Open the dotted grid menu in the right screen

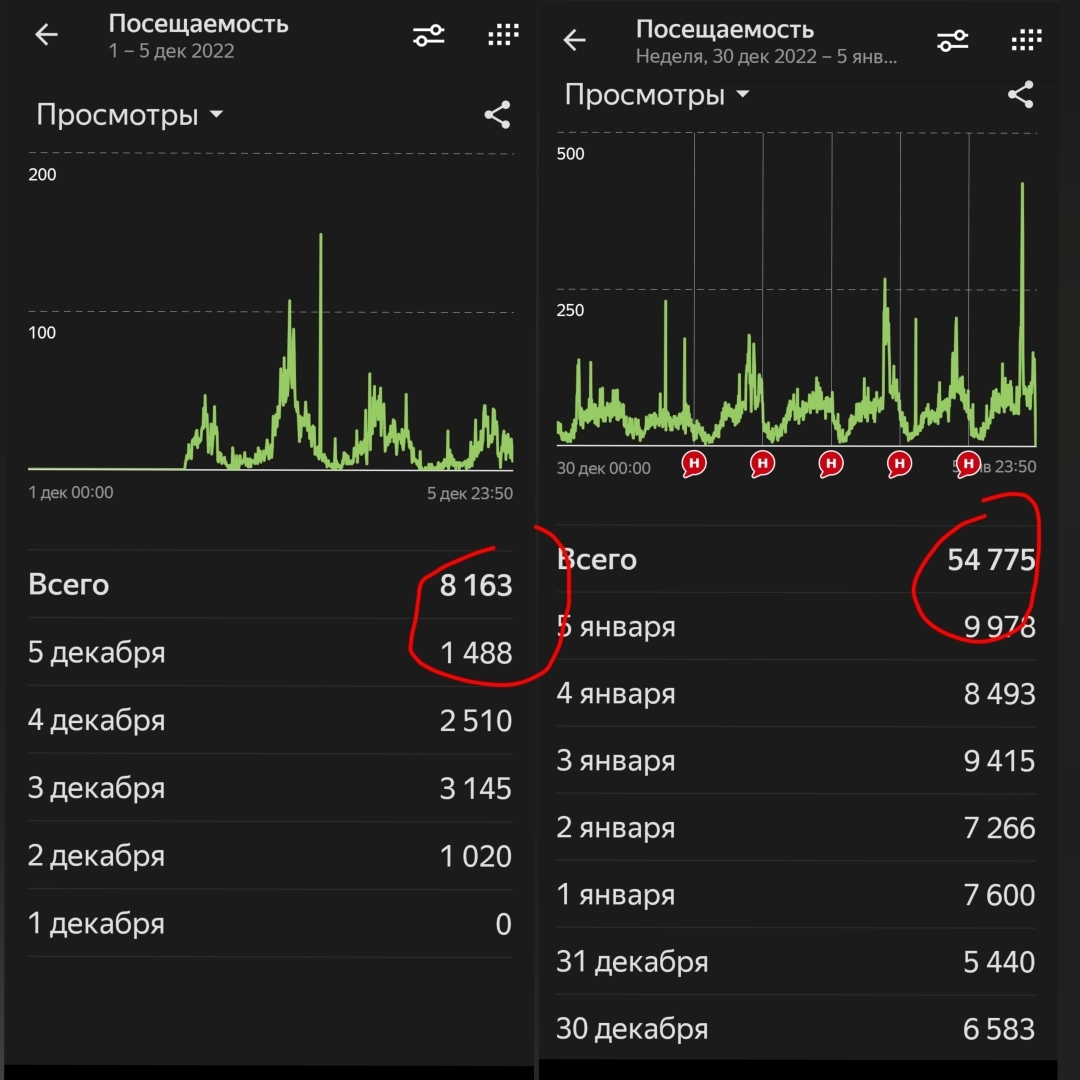coord(1026,40)
